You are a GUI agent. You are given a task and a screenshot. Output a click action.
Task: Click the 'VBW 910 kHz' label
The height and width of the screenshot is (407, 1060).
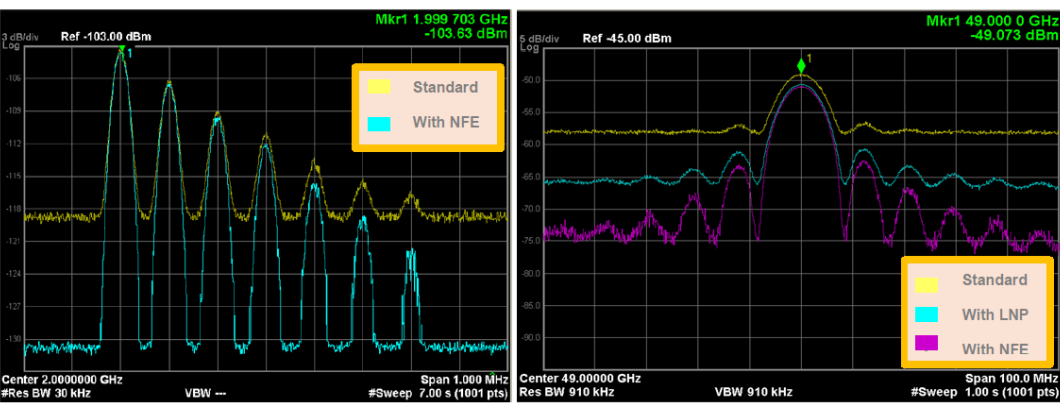click(x=753, y=391)
